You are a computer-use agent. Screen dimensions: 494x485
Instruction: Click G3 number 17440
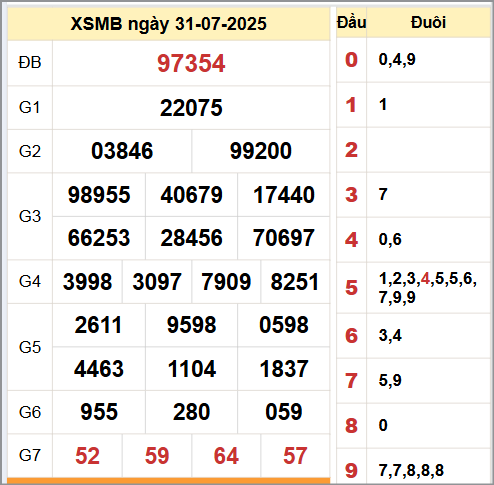tap(284, 195)
